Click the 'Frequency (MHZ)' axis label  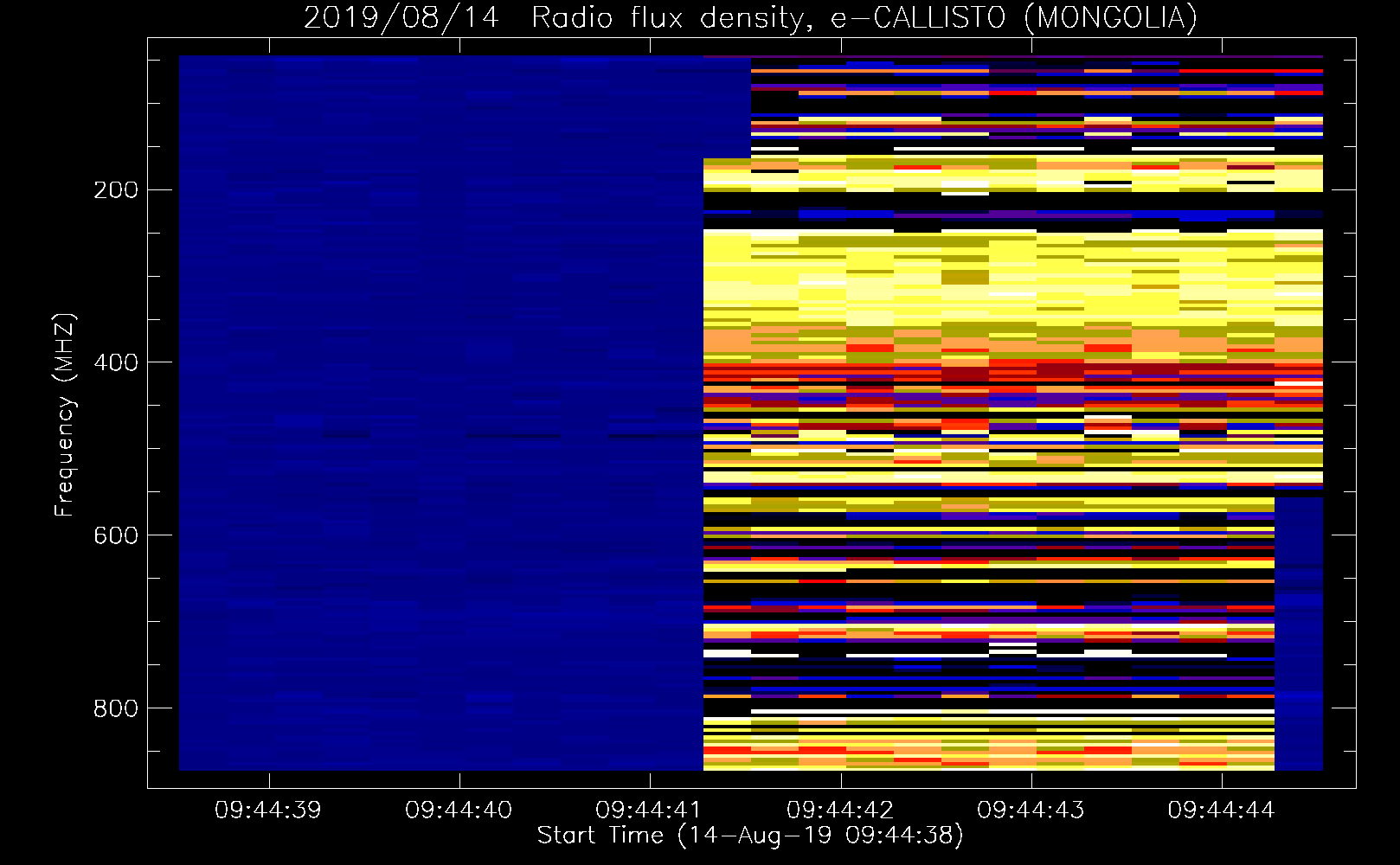65,414
